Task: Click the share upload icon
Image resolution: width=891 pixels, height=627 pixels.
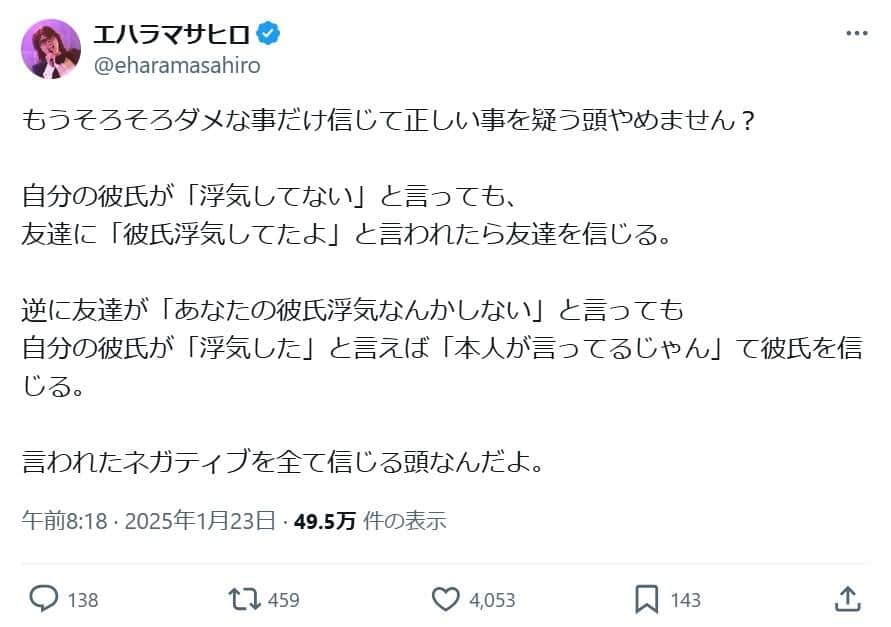Action: pos(845,599)
